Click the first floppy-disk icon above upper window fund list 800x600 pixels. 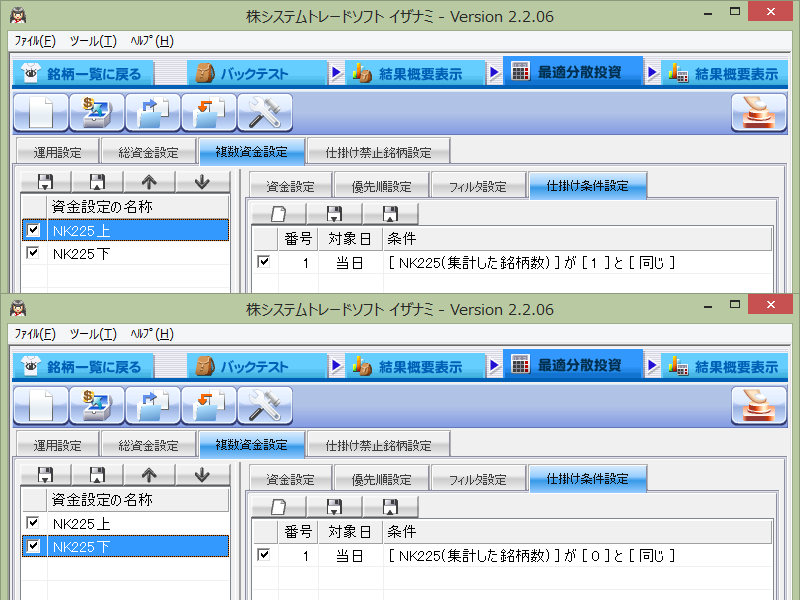(45, 182)
